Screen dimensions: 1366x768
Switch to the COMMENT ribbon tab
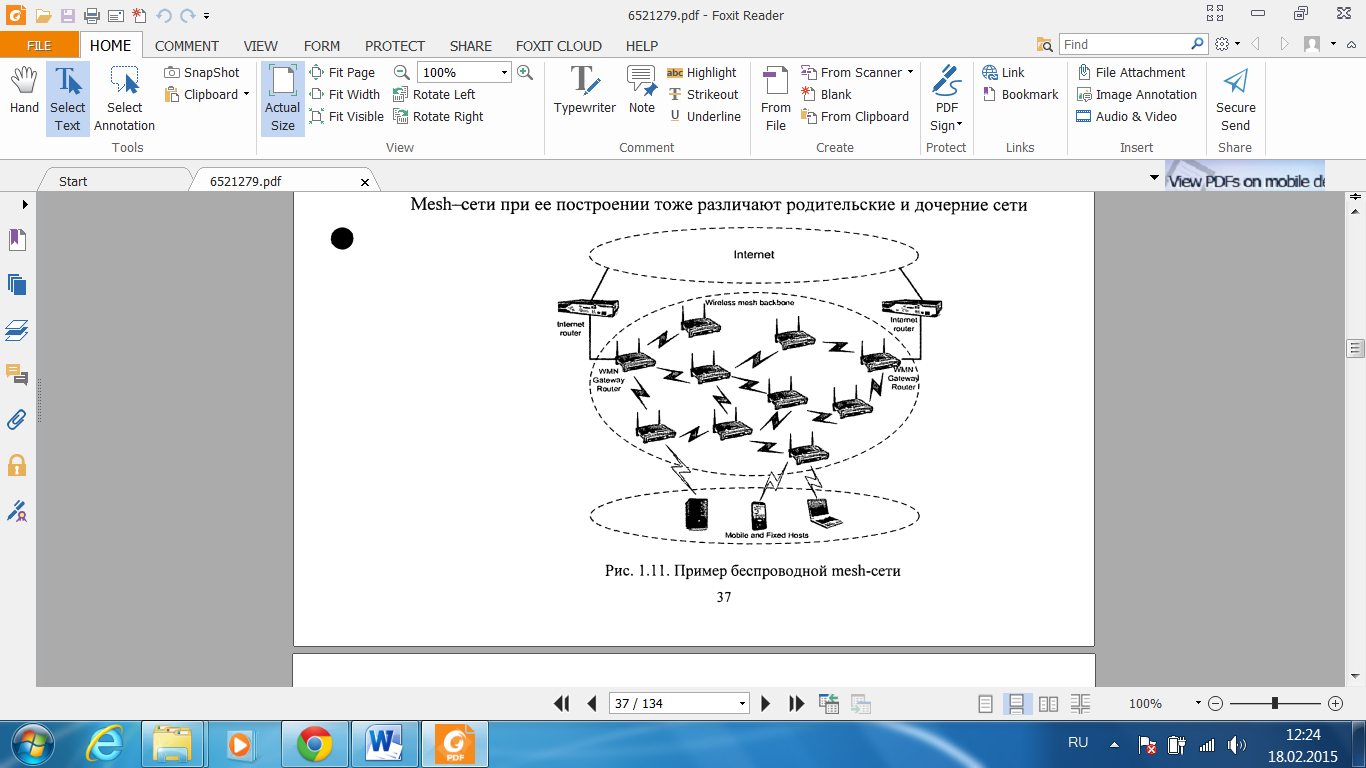[x=186, y=45]
